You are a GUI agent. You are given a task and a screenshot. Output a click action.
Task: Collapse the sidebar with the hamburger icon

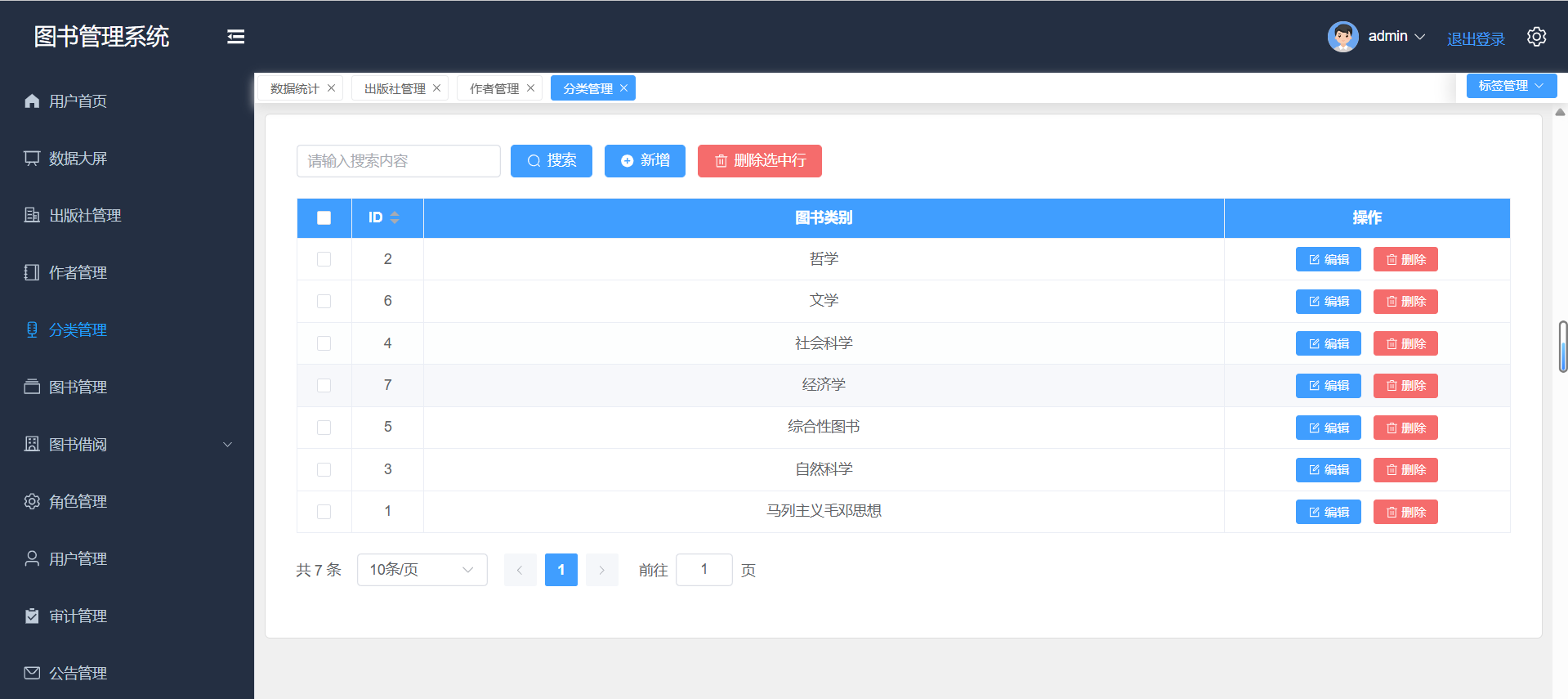(235, 37)
